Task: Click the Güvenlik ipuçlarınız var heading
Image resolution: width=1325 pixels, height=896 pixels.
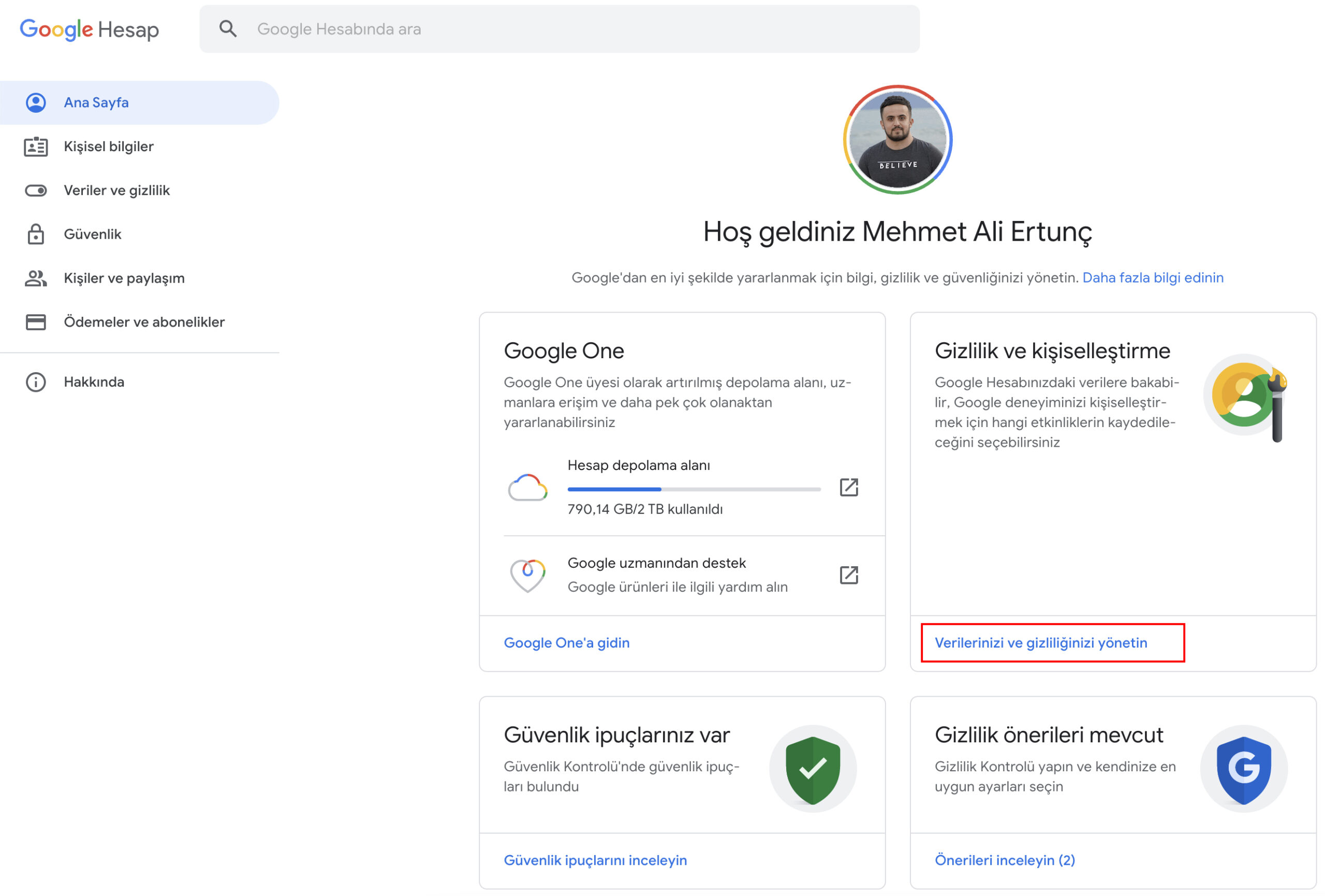Action: coord(616,735)
